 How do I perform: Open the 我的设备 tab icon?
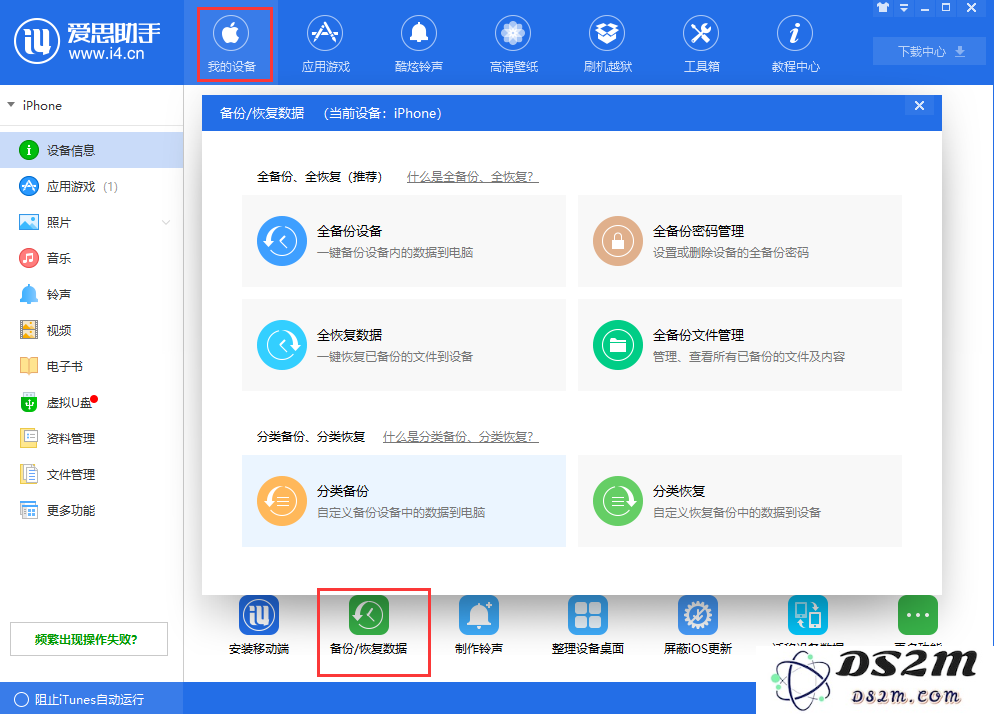coord(231,33)
